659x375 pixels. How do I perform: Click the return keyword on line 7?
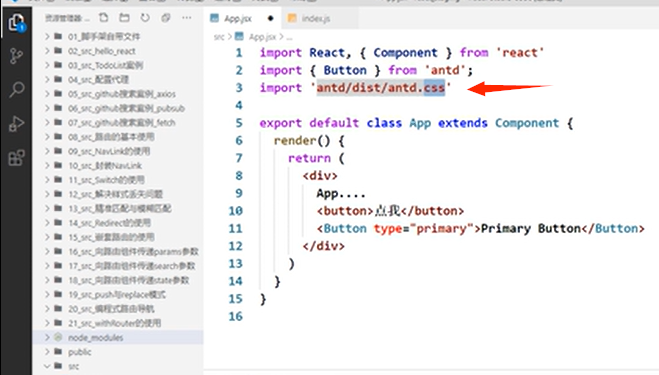[309, 158]
